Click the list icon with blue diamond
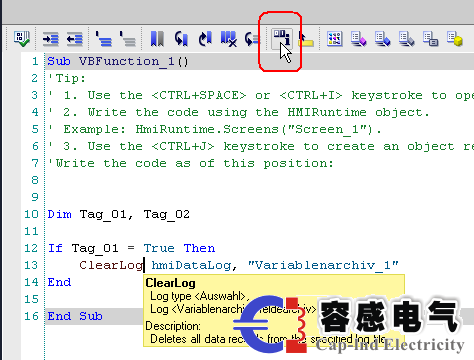The width and height of the screenshot is (474, 360). [x=382, y=39]
